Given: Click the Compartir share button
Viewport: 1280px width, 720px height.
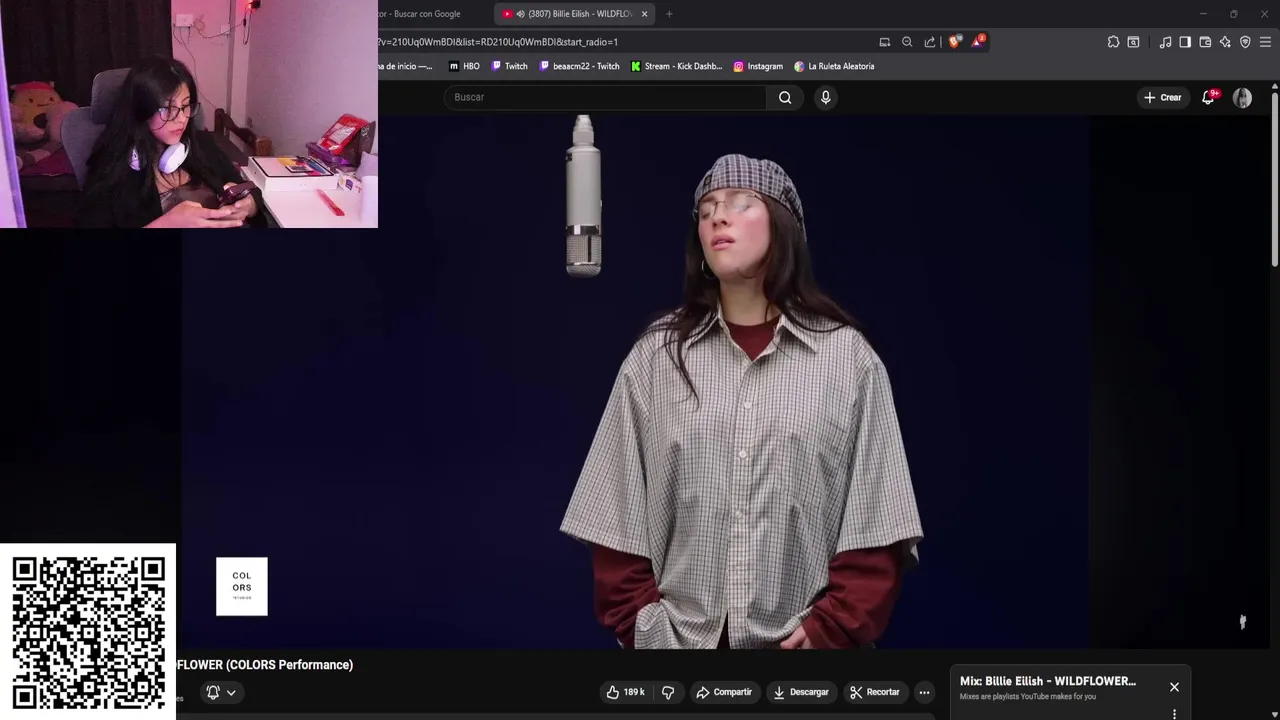Looking at the screenshot, I should 723,692.
